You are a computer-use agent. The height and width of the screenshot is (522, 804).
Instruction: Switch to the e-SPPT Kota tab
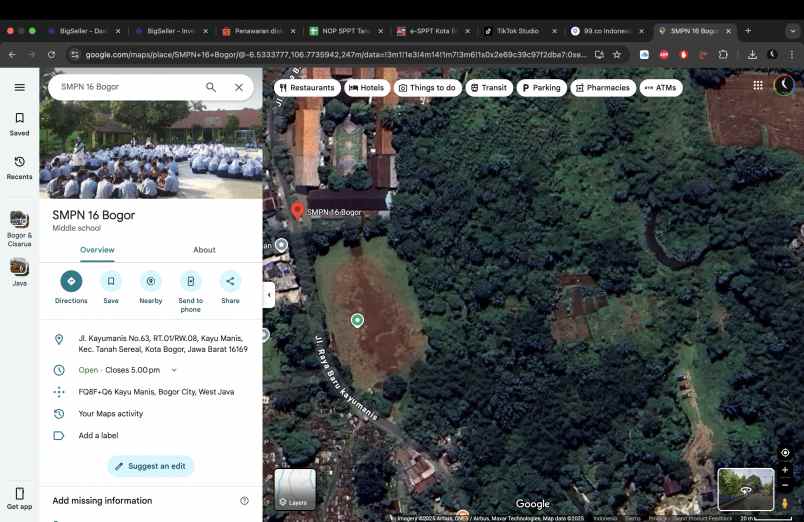click(434, 31)
